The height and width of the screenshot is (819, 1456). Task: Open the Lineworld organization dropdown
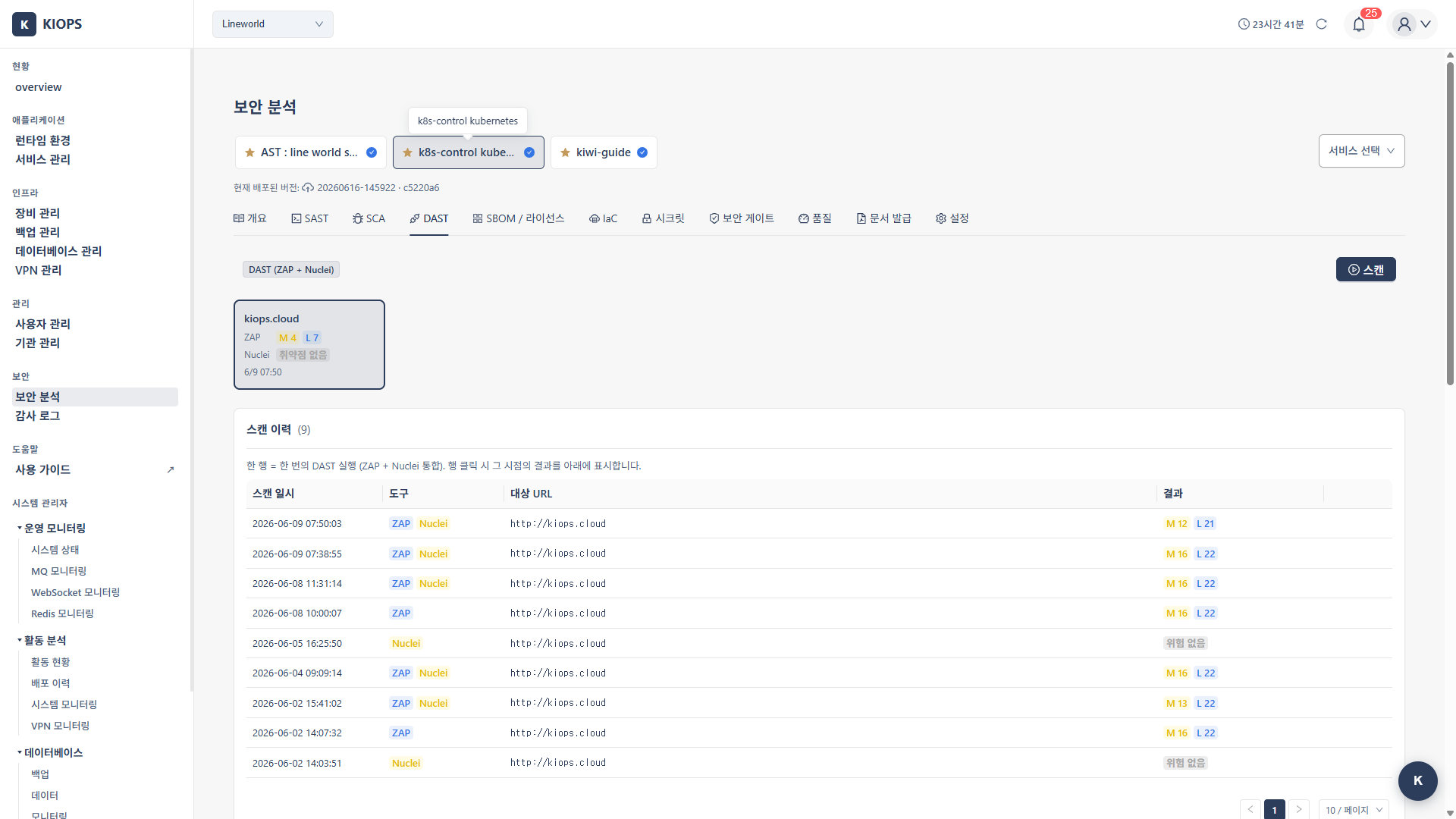[273, 24]
